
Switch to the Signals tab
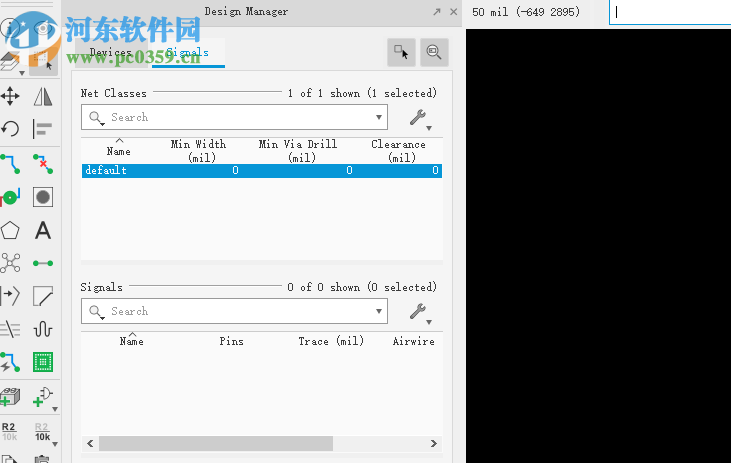tap(187, 52)
